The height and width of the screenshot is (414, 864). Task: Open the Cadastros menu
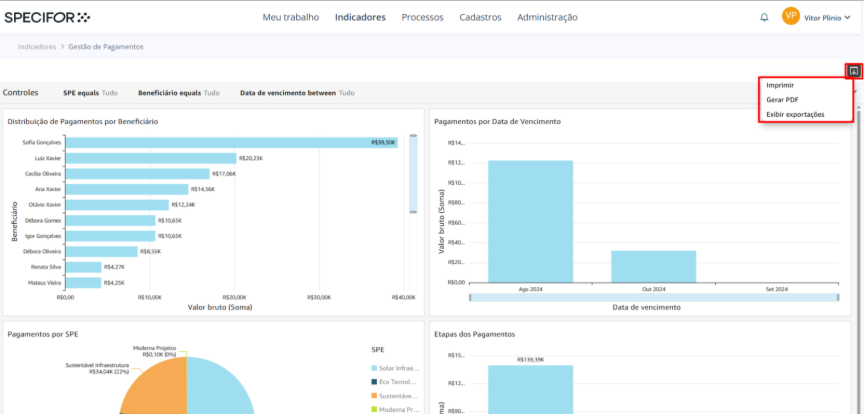coord(480,17)
